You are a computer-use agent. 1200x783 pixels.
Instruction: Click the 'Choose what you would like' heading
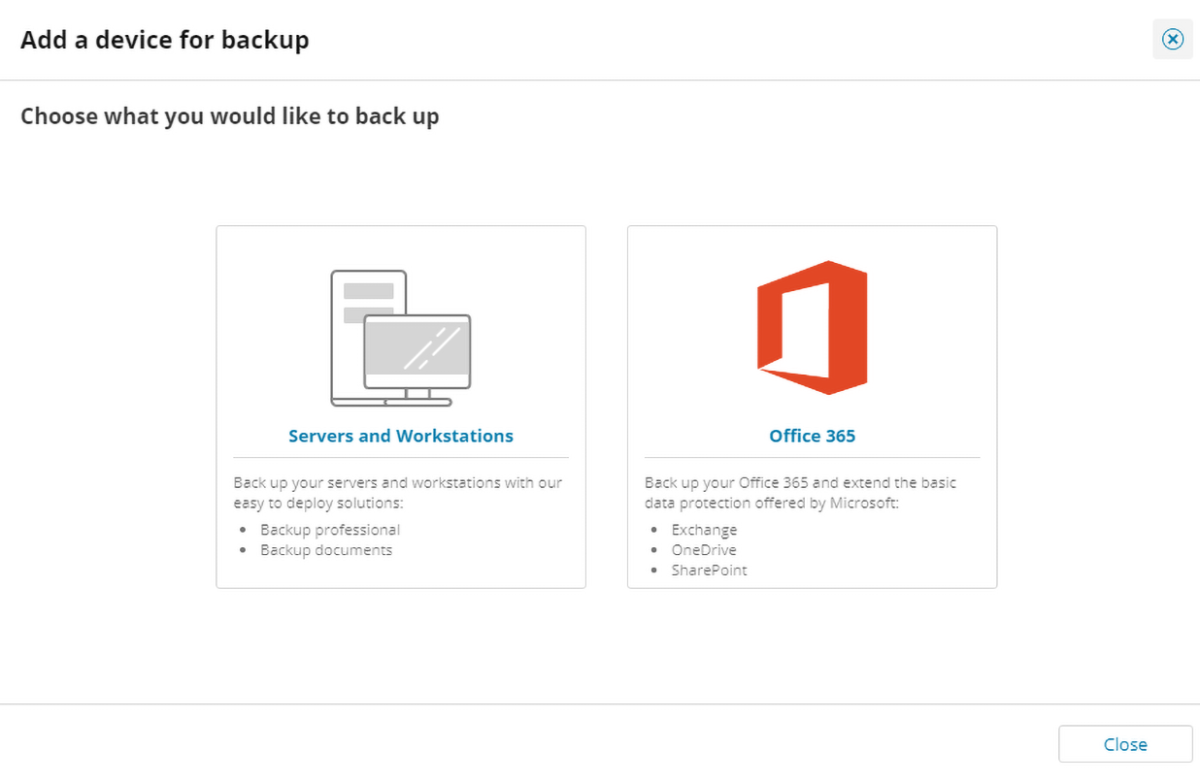pyautogui.click(x=230, y=116)
